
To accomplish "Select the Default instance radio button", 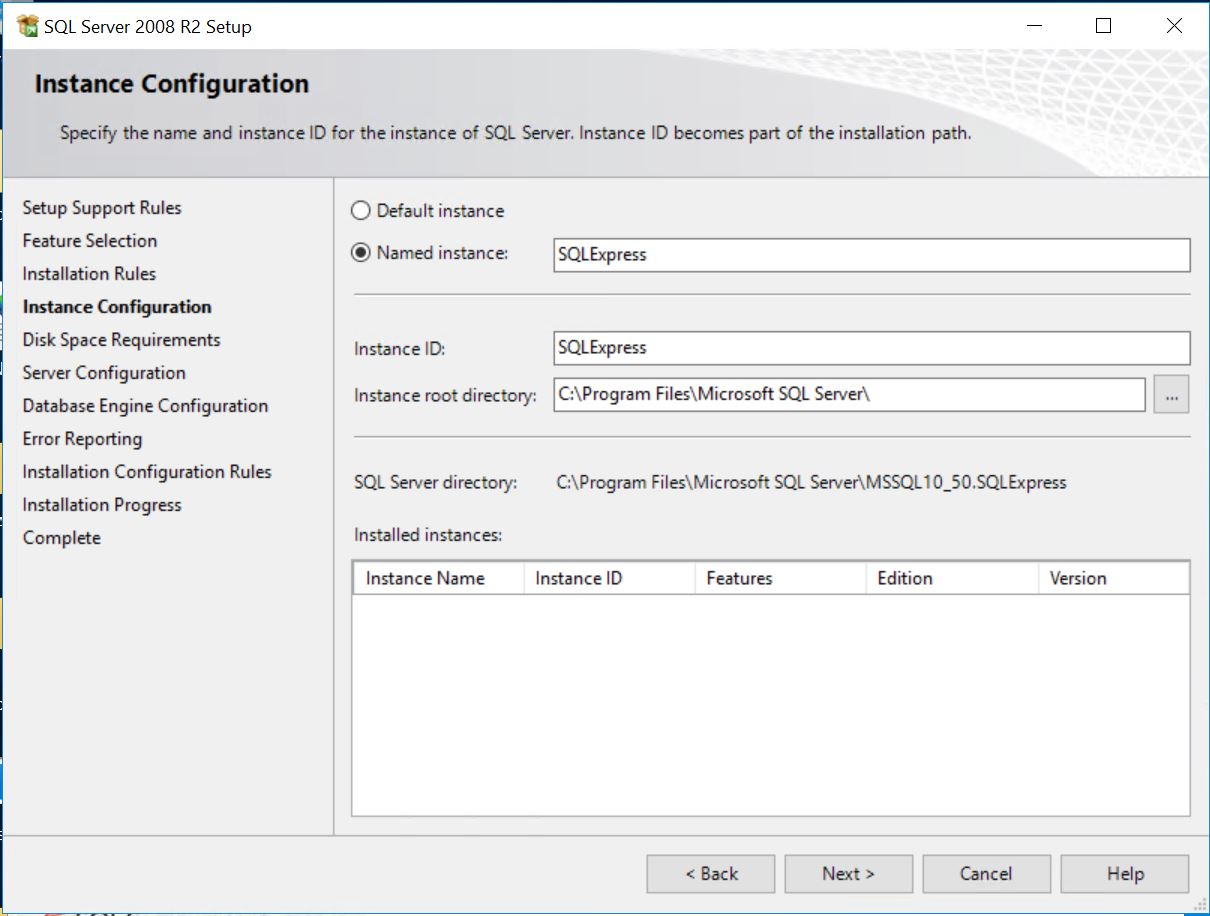I will [x=361, y=211].
